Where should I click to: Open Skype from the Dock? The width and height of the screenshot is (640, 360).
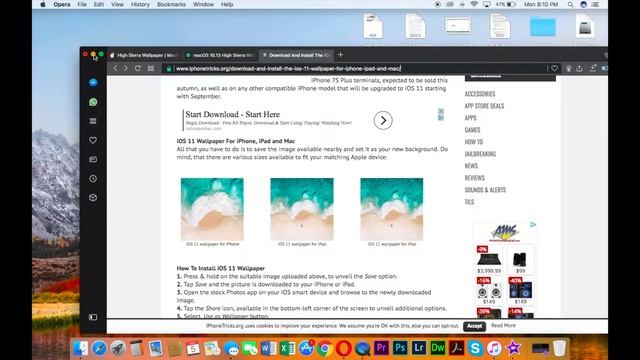click(x=475, y=348)
